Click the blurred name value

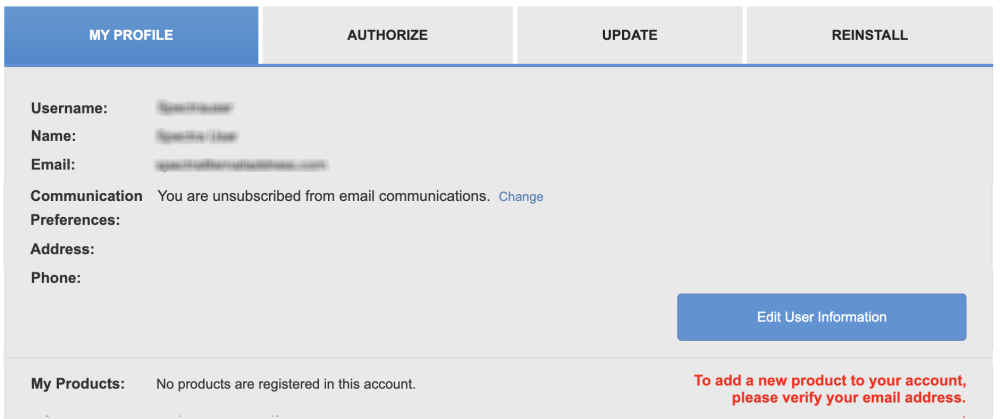coord(197,136)
